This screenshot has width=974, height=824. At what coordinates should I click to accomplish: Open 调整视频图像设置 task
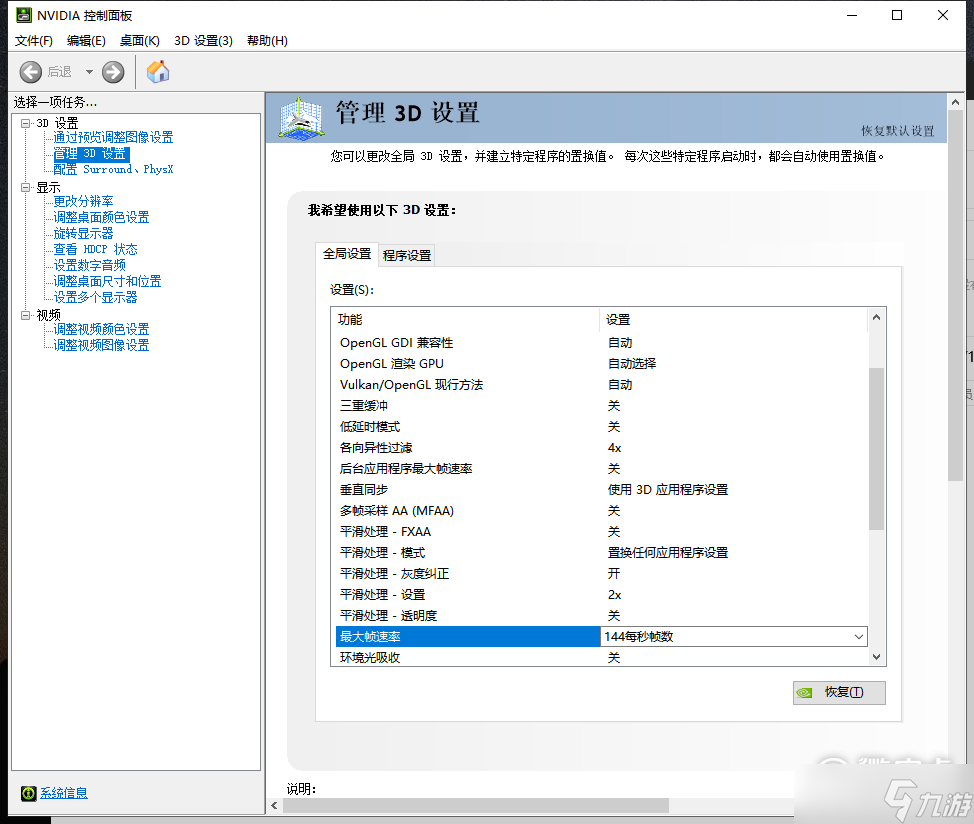pyautogui.click(x=101, y=345)
